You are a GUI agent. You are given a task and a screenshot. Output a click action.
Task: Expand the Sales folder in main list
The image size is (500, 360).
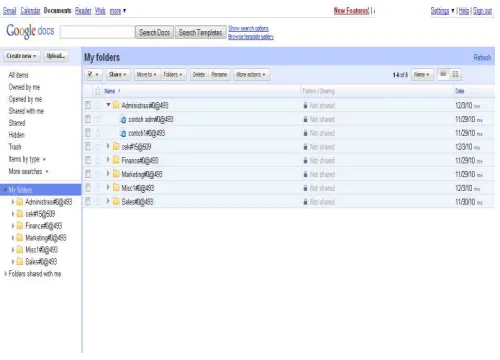(108, 201)
